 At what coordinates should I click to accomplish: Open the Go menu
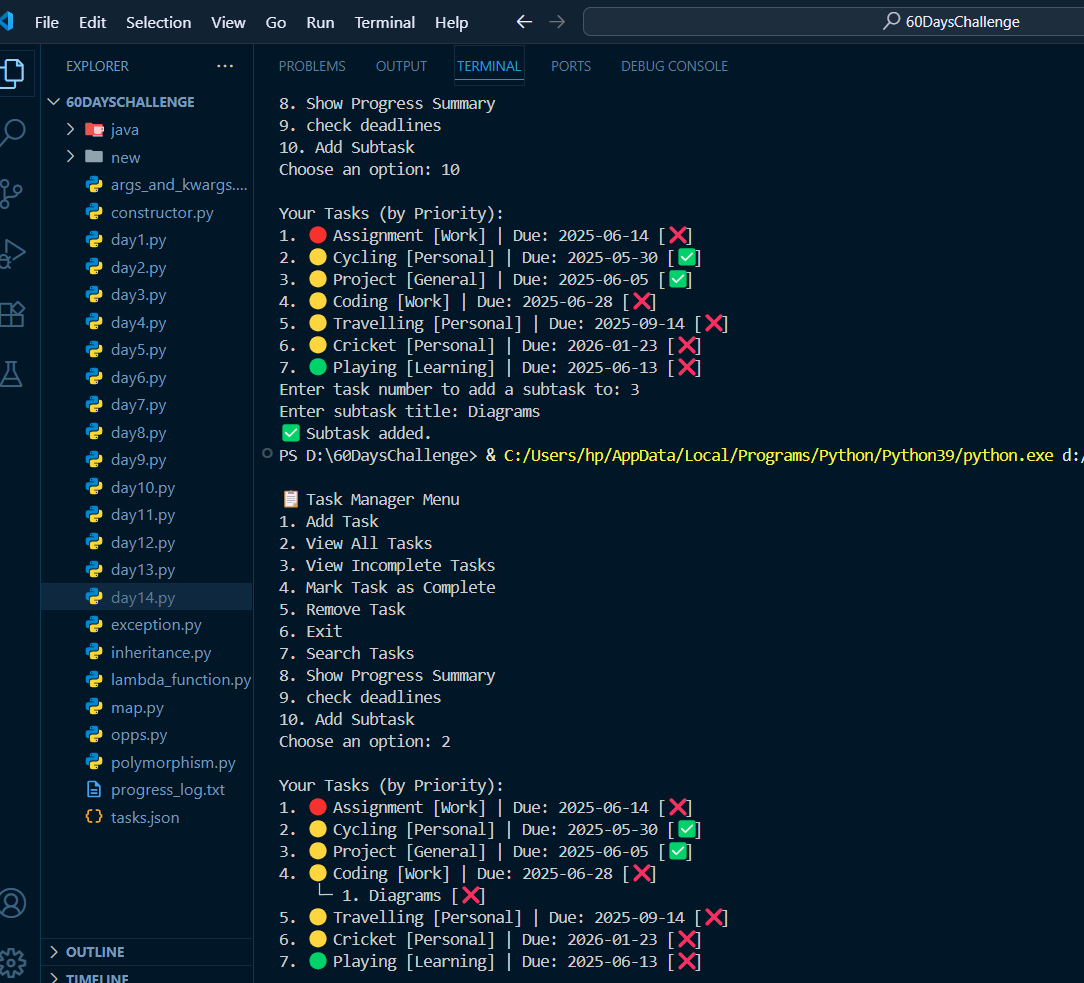276,22
